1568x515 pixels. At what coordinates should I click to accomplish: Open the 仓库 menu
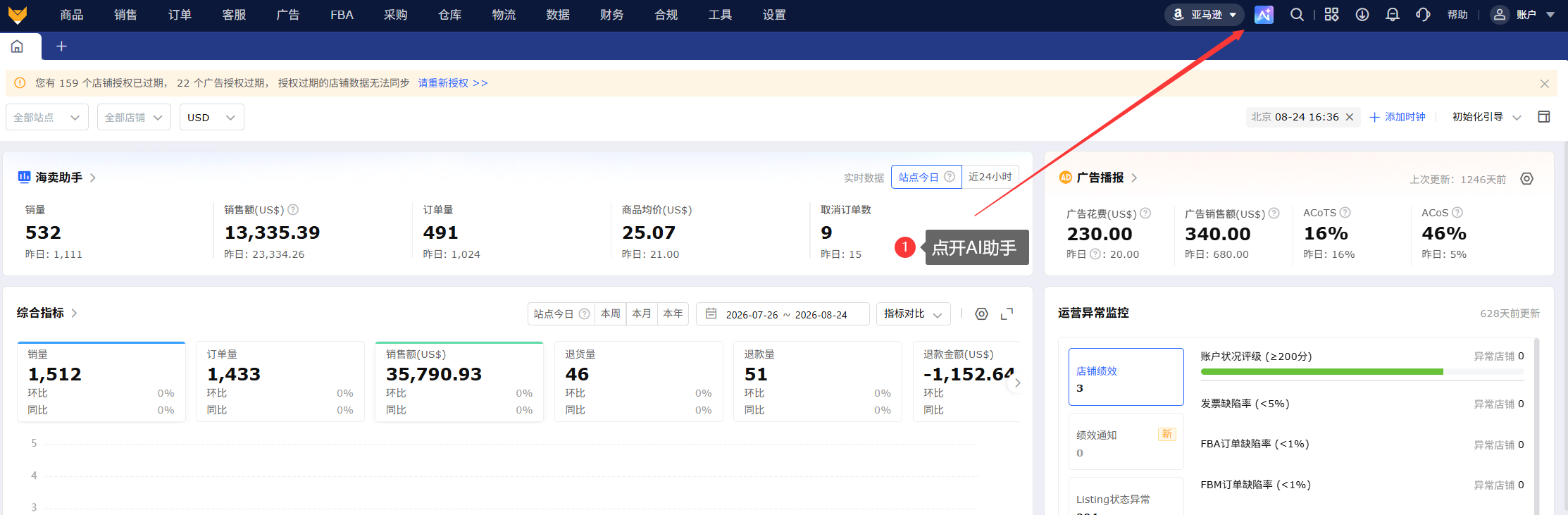449,15
